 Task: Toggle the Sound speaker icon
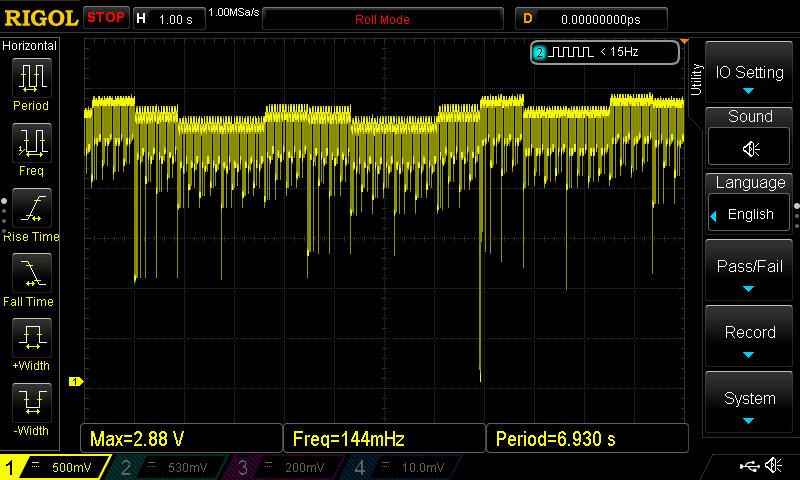750,148
